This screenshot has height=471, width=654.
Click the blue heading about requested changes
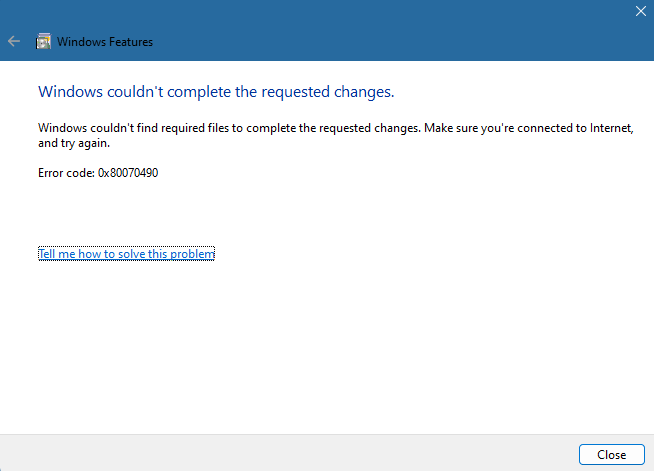coord(216,92)
